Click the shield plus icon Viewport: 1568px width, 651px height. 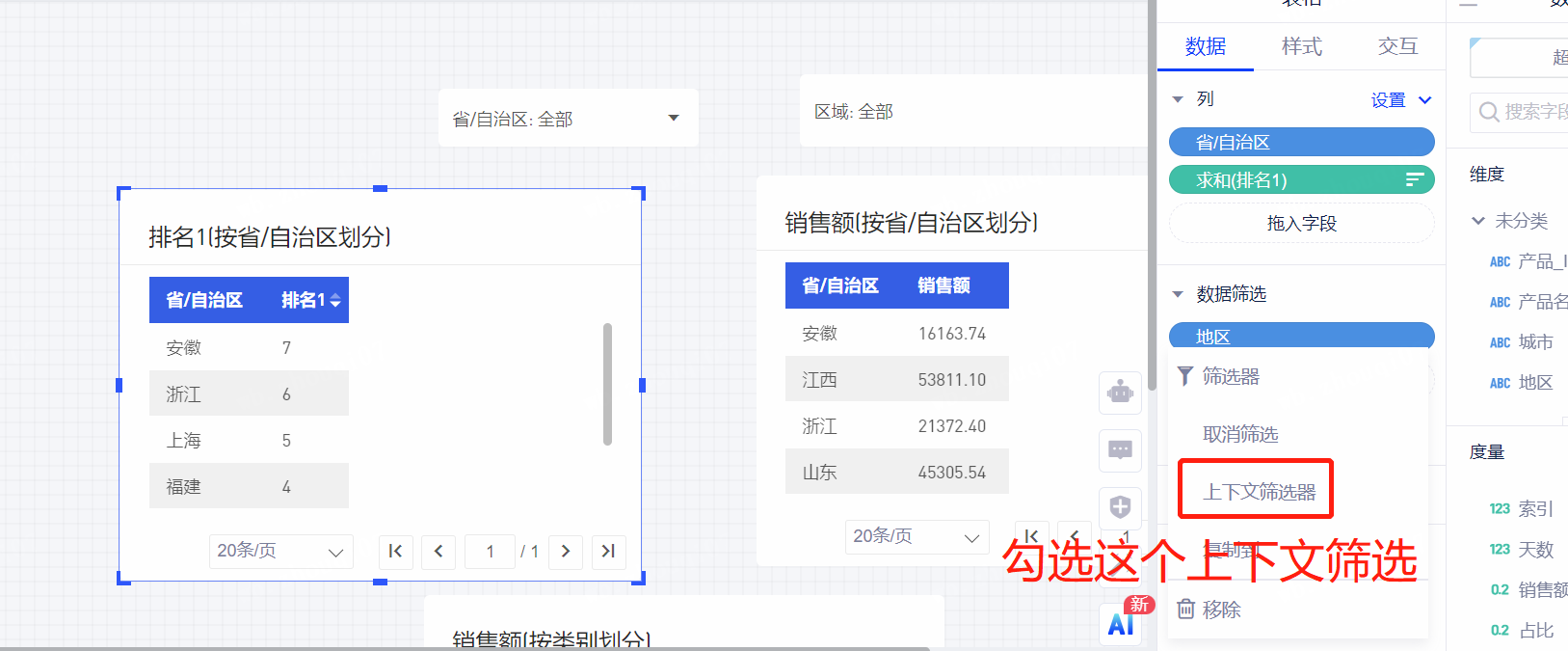(x=1120, y=507)
